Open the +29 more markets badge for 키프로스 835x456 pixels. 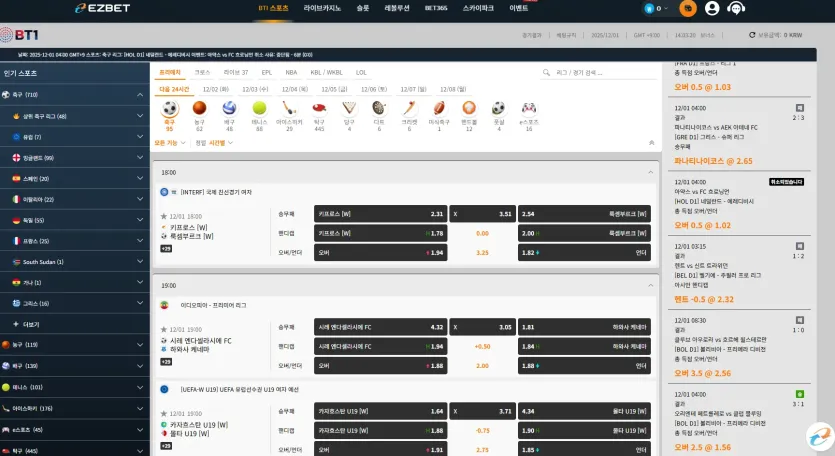click(166, 248)
